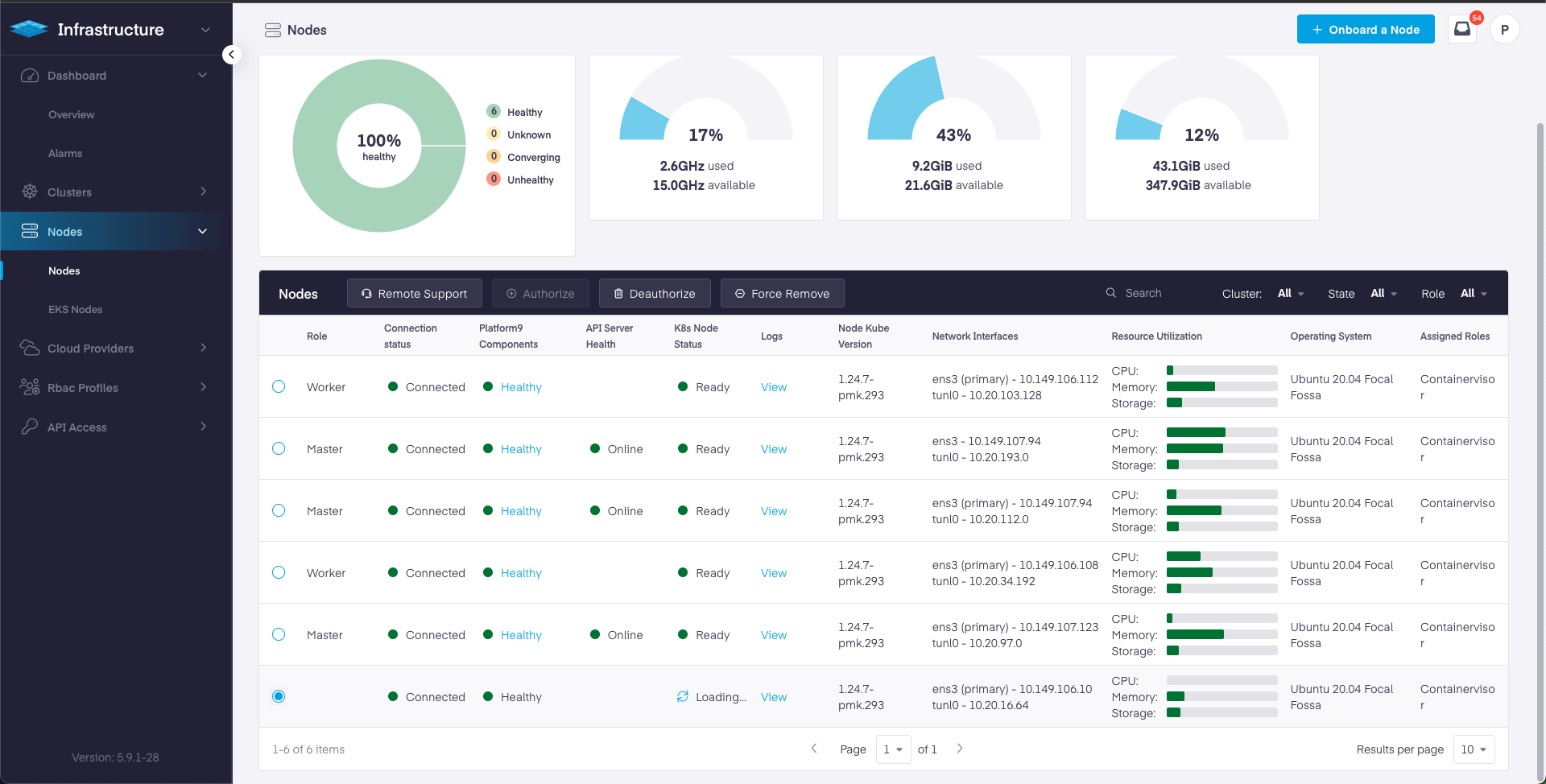Open the user profile avatar P
Image resolution: width=1546 pixels, height=784 pixels.
pos(1504,30)
